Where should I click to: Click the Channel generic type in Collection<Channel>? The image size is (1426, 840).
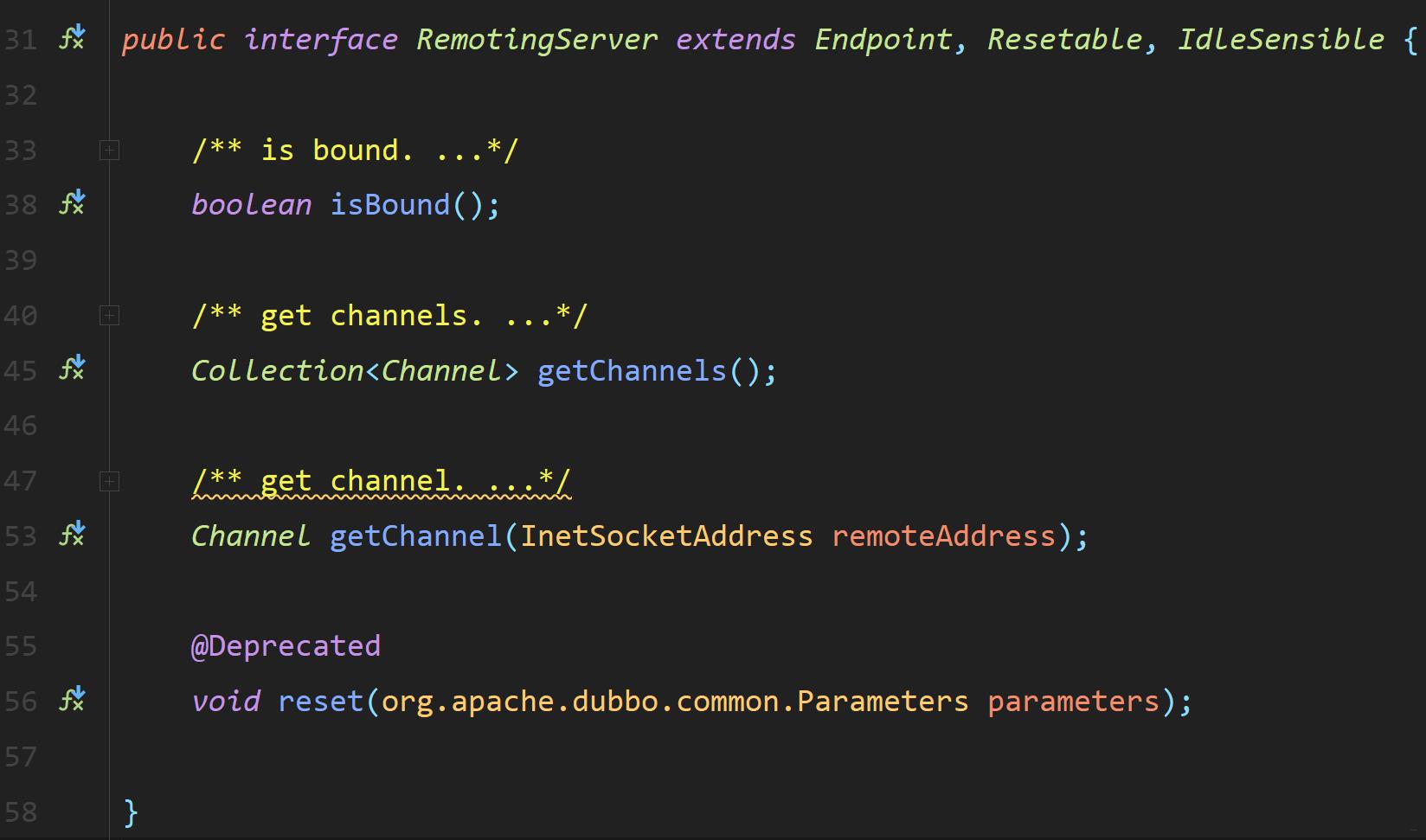441,371
